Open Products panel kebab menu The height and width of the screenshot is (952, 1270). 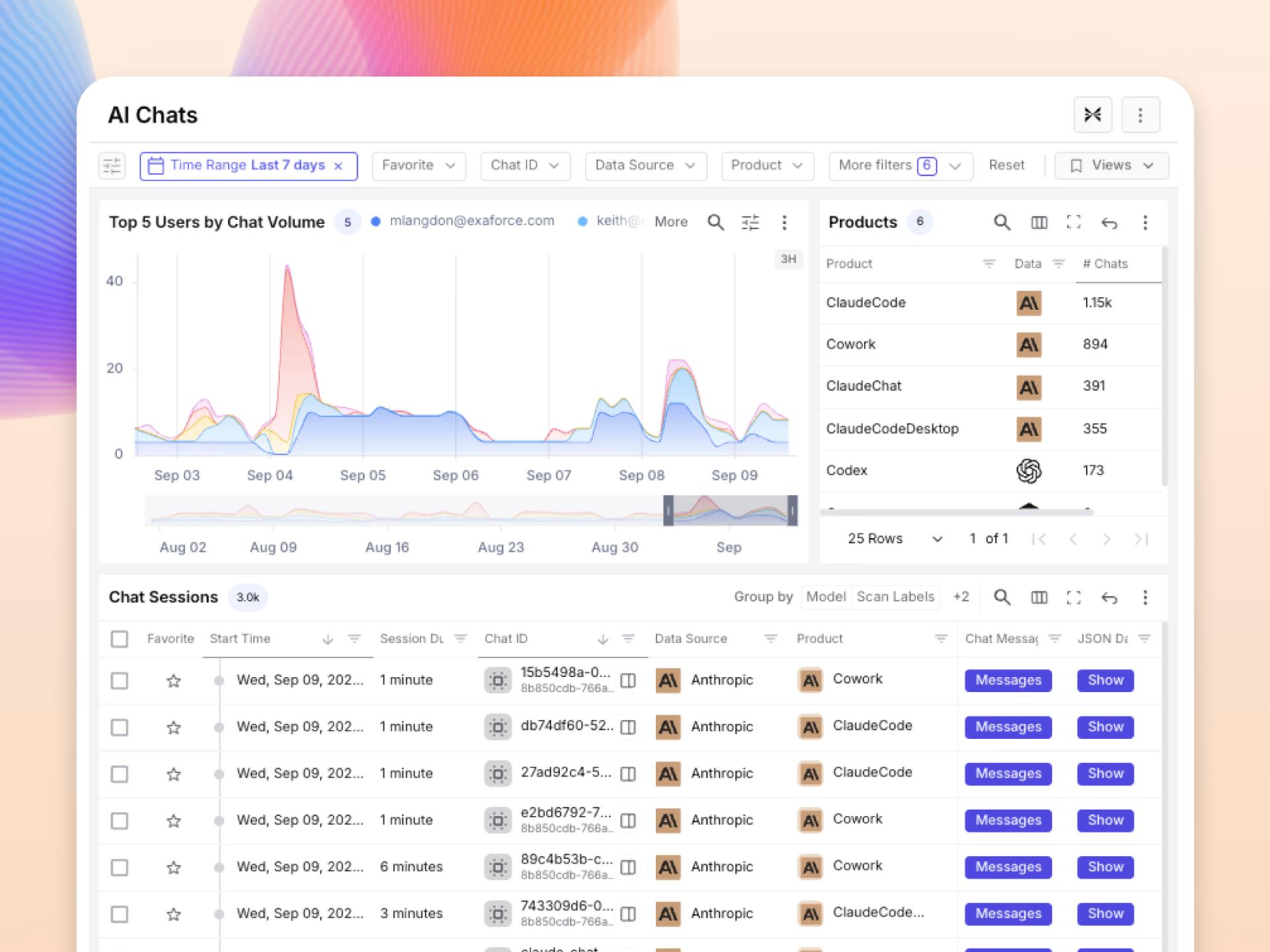click(1145, 222)
